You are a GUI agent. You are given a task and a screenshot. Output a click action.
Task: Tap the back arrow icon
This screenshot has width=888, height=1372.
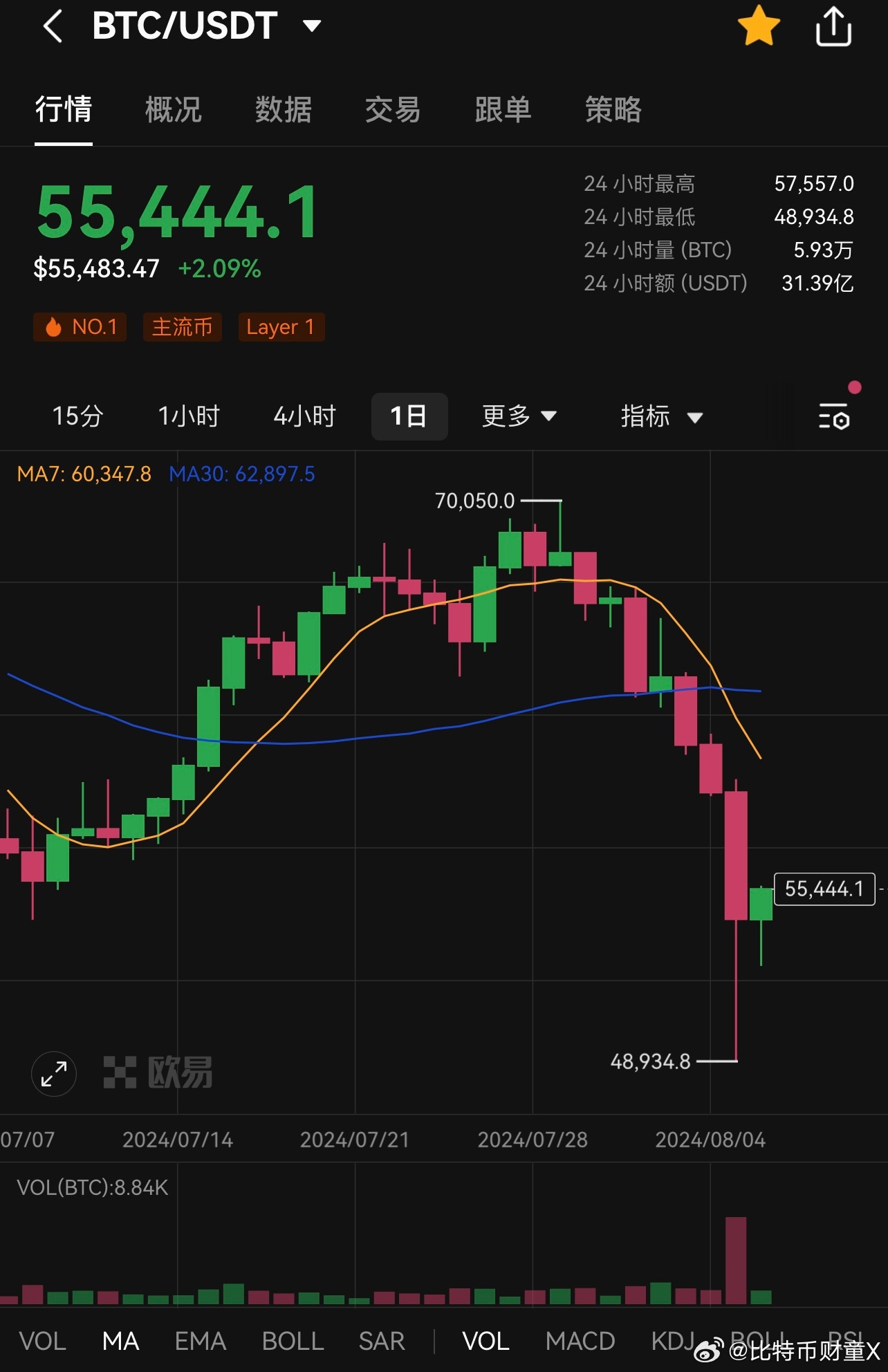[53, 26]
